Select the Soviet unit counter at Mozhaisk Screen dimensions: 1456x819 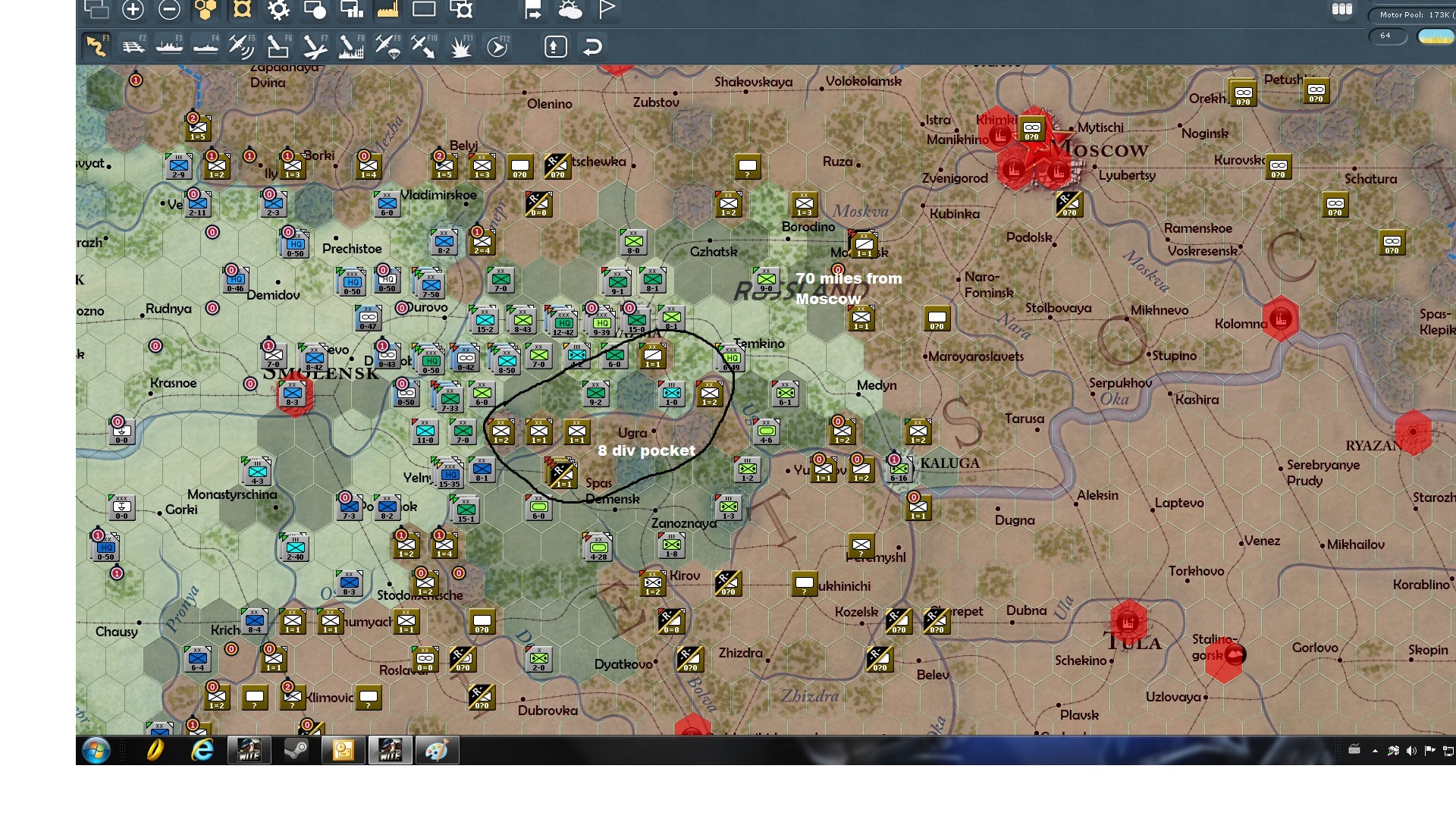click(x=863, y=244)
